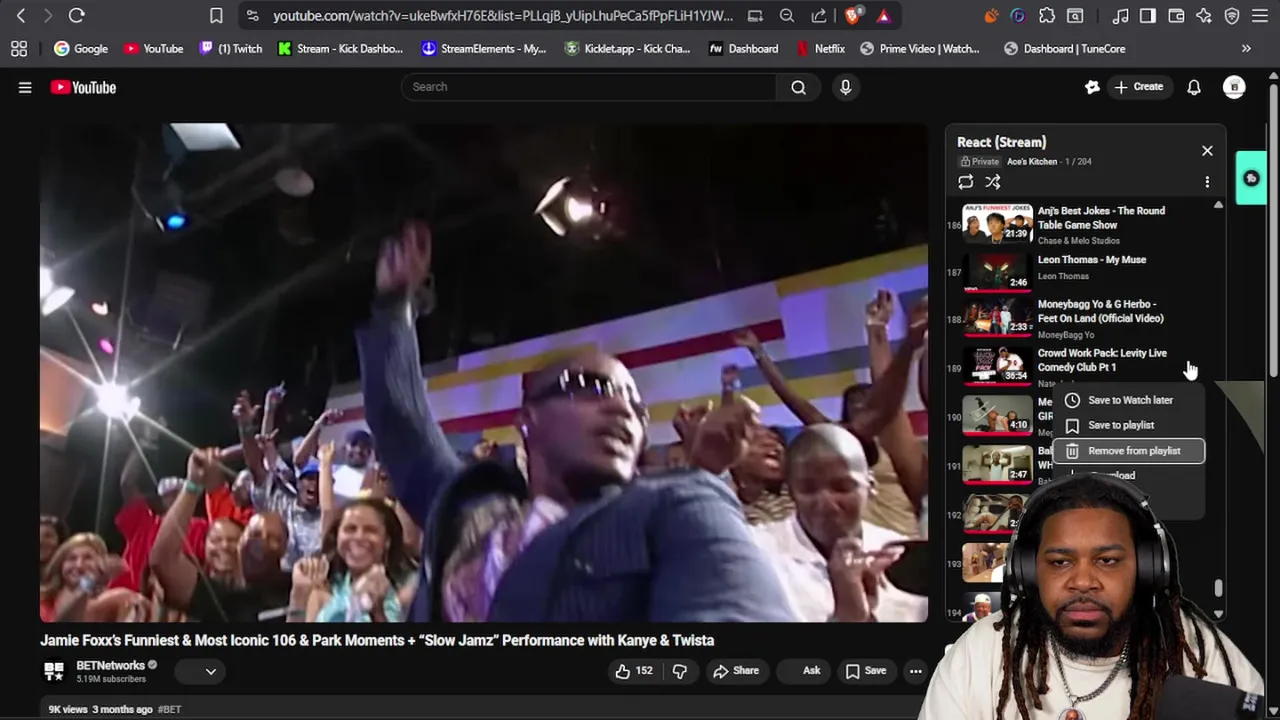This screenshot has width=1280, height=720.
Task: Click the Save button under the video
Action: [x=866, y=671]
